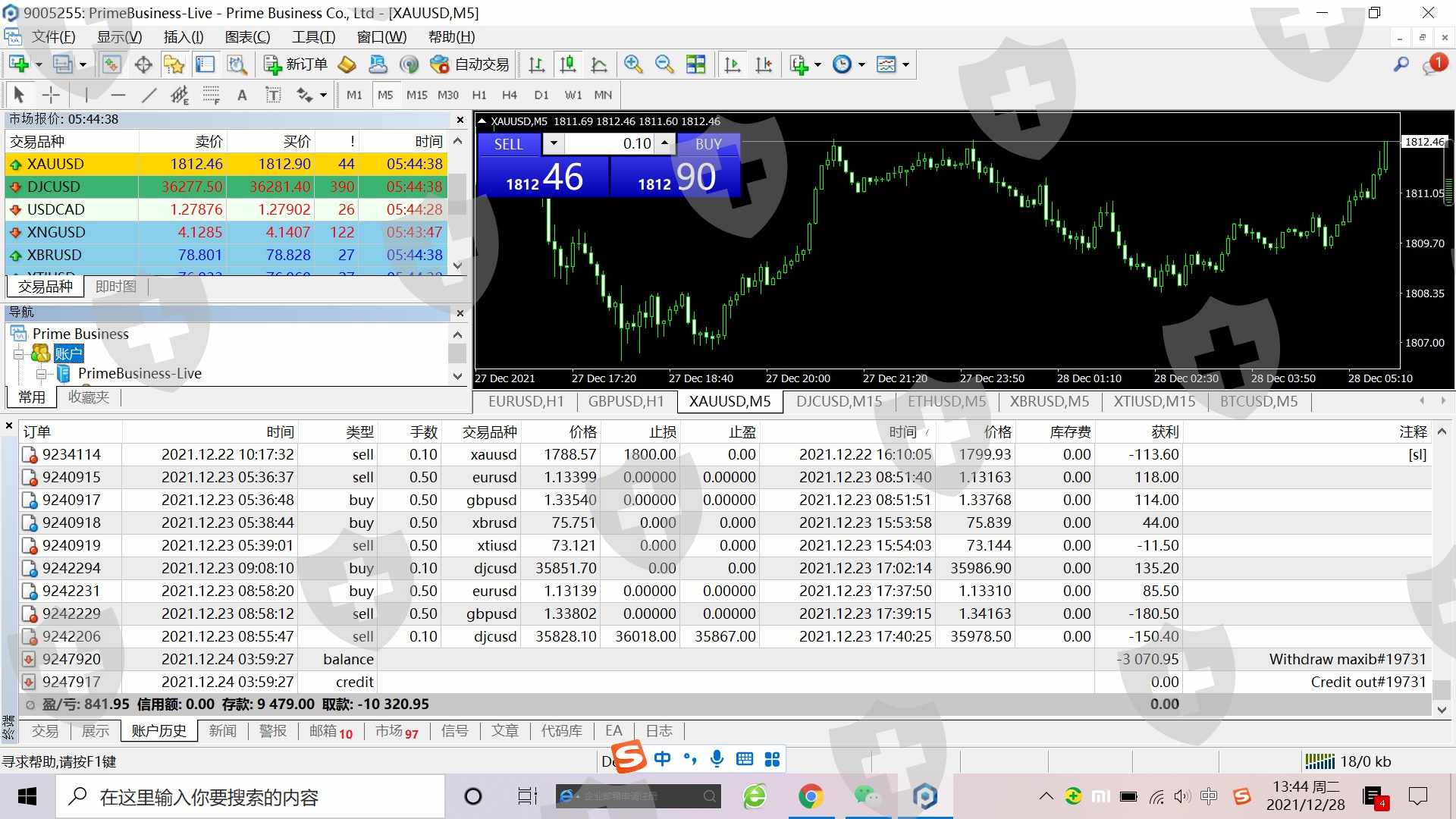Screen dimensions: 1456x819
Task: Switch to the H1 timeframe
Action: [479, 95]
